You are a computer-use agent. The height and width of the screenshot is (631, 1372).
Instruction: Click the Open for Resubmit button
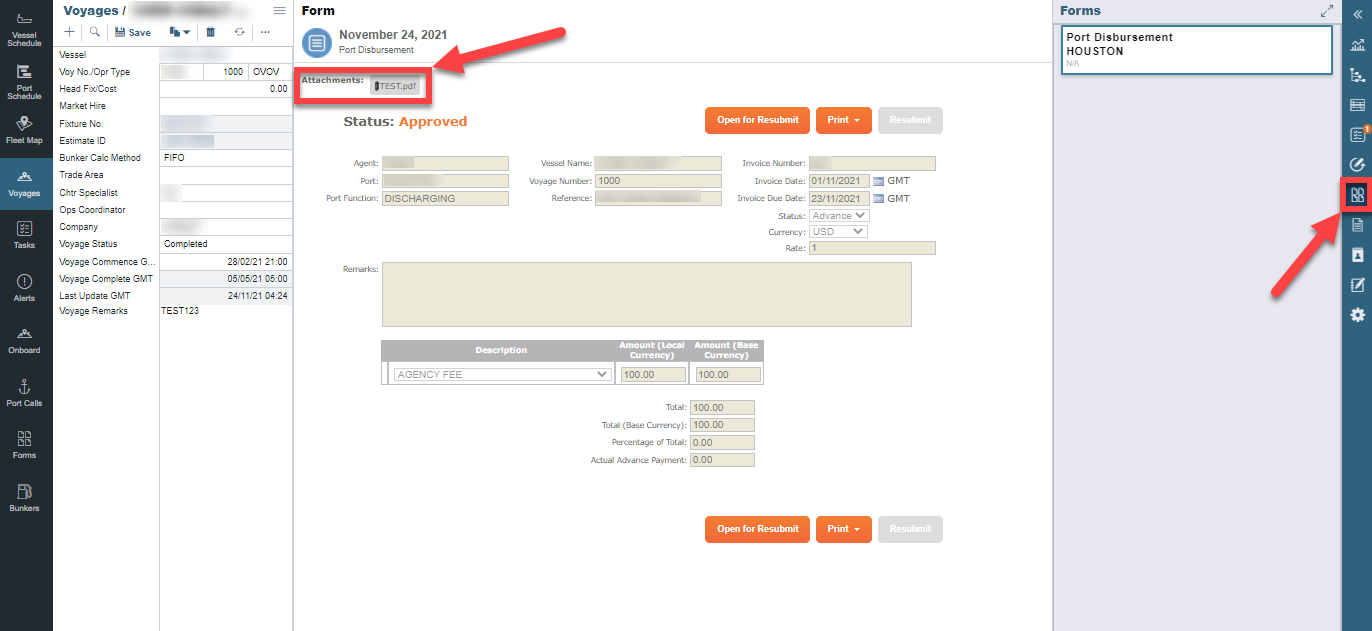pyautogui.click(x=757, y=120)
